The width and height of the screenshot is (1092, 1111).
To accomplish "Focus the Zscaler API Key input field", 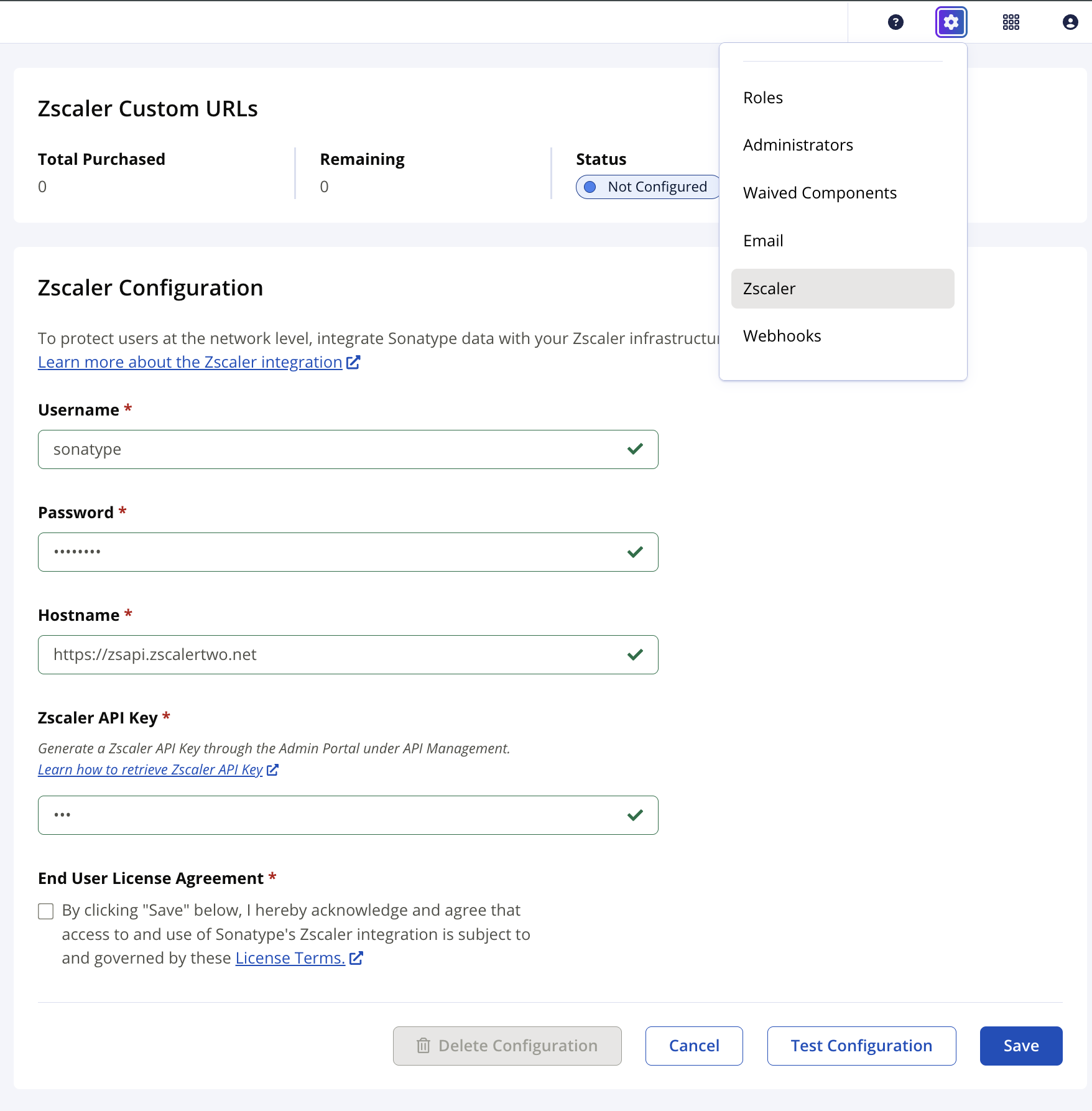I will point(348,815).
